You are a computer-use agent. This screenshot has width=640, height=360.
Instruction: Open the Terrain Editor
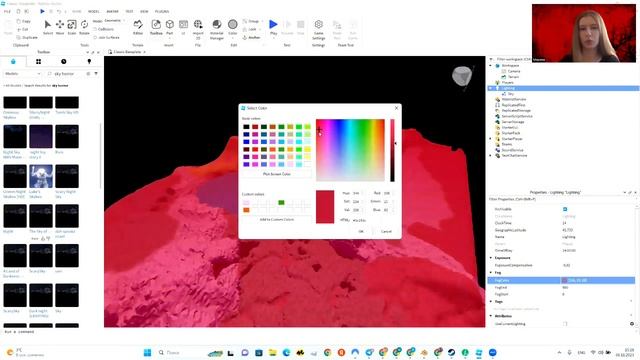[x=138, y=27]
